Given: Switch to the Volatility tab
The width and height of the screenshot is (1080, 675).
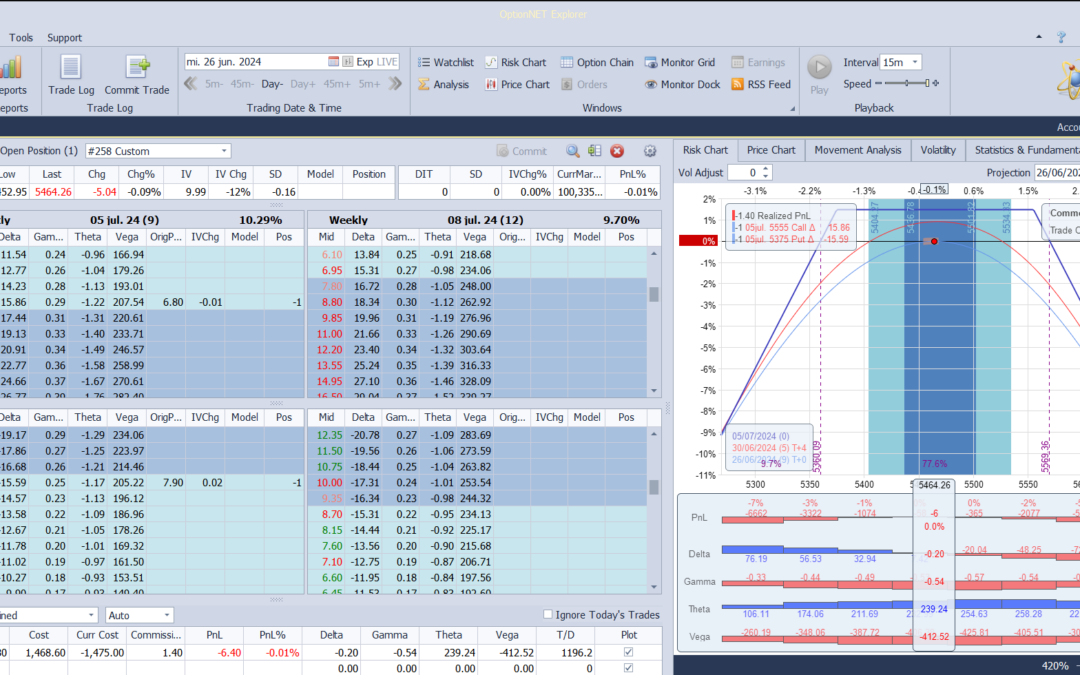Looking at the screenshot, I should (x=938, y=150).
